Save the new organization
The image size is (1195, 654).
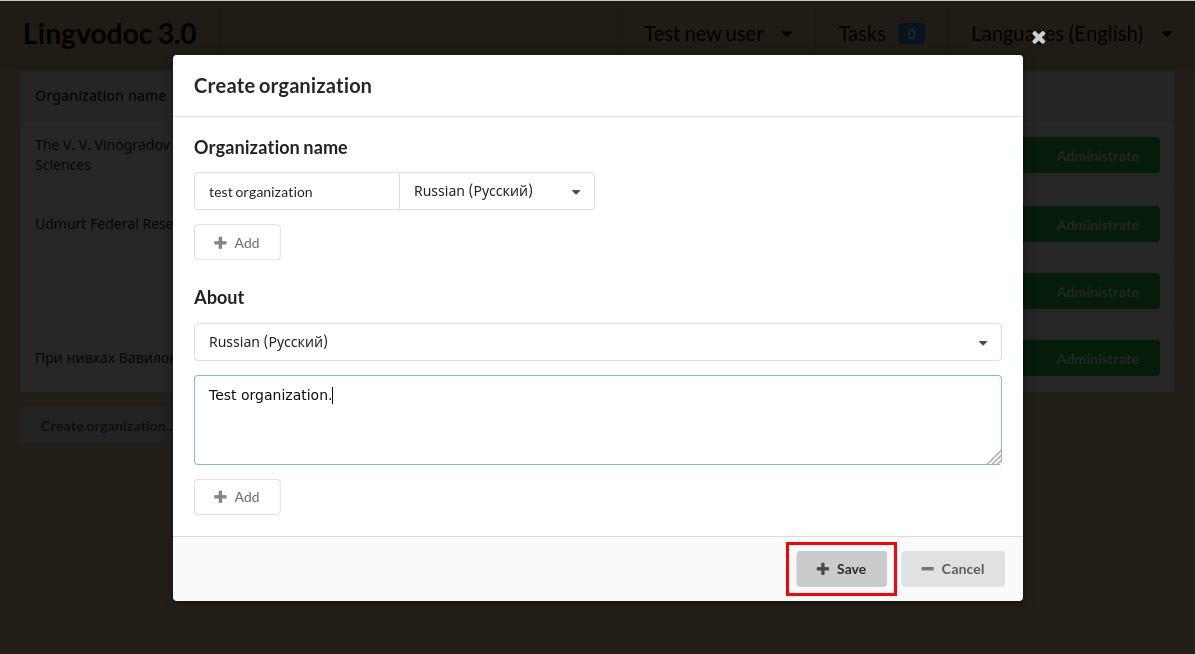point(841,569)
